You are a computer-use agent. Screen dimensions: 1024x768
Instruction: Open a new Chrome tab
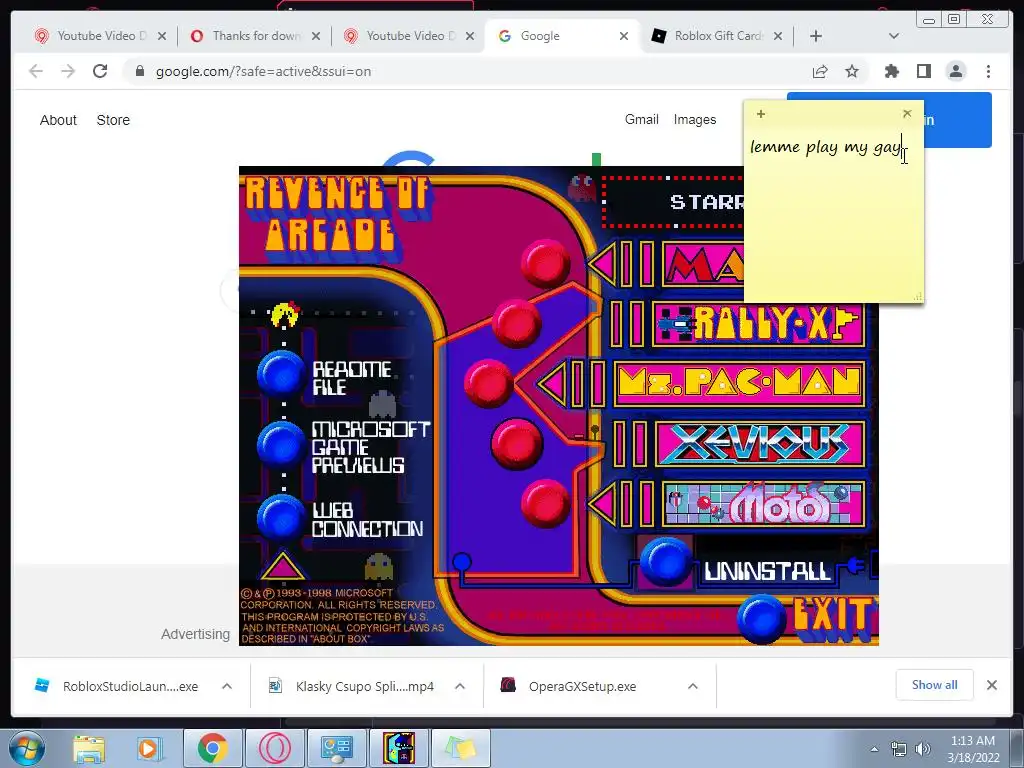coord(816,36)
